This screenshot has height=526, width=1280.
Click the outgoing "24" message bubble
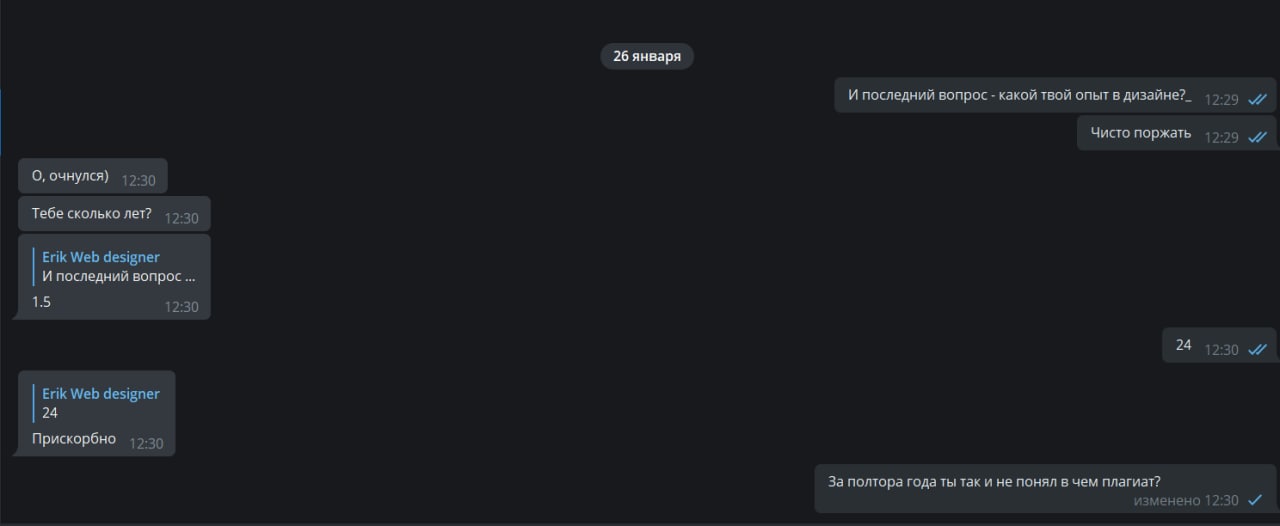(x=1219, y=345)
